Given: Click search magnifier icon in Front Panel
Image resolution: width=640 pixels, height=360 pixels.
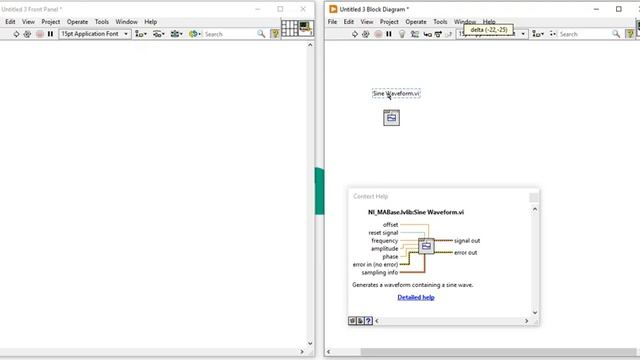Looking at the screenshot, I should (261, 34).
